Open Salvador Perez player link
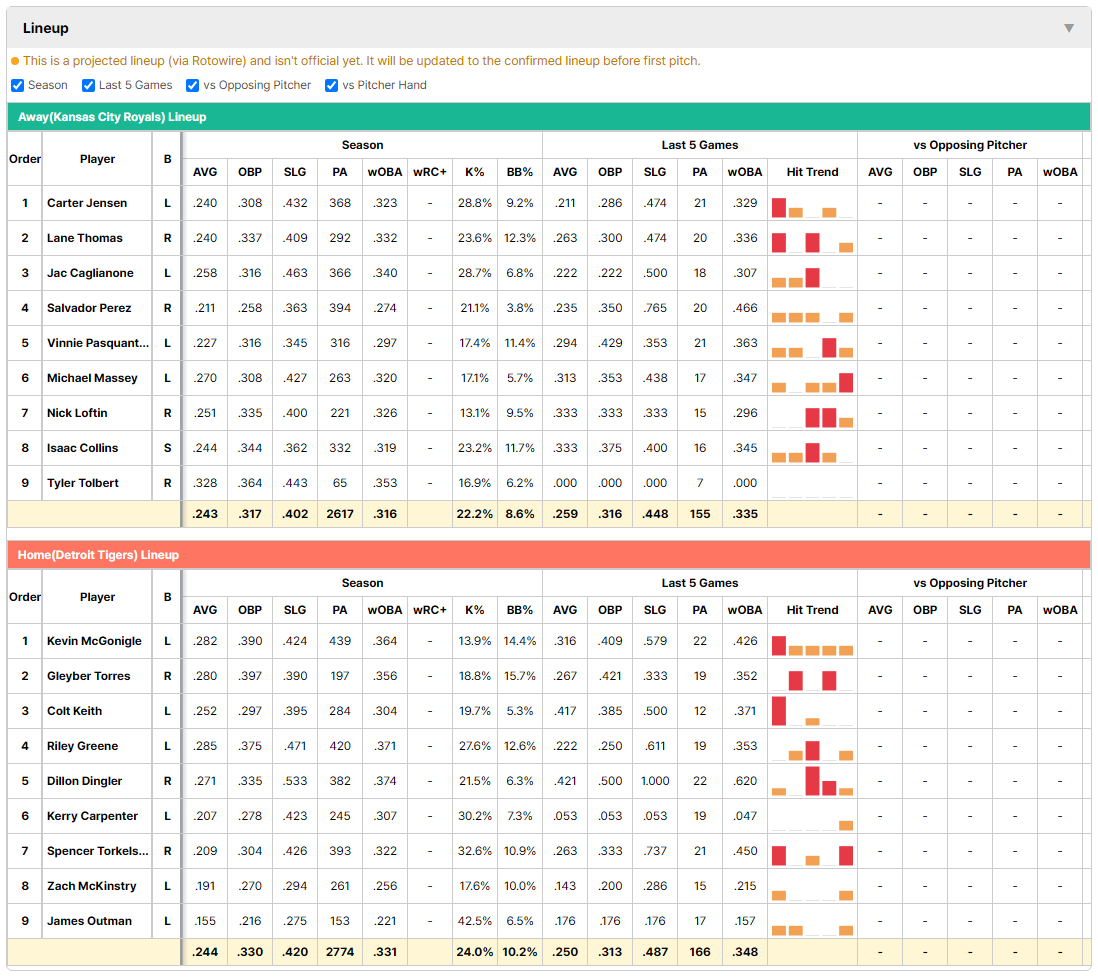The image size is (1098, 977). click(x=89, y=308)
